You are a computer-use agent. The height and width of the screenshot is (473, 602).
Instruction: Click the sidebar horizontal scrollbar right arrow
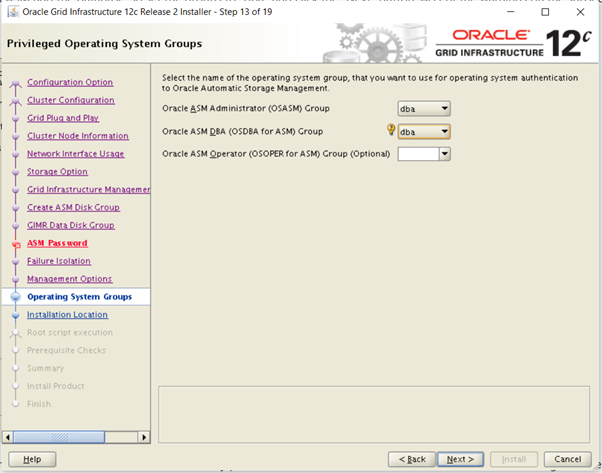[x=144, y=436]
